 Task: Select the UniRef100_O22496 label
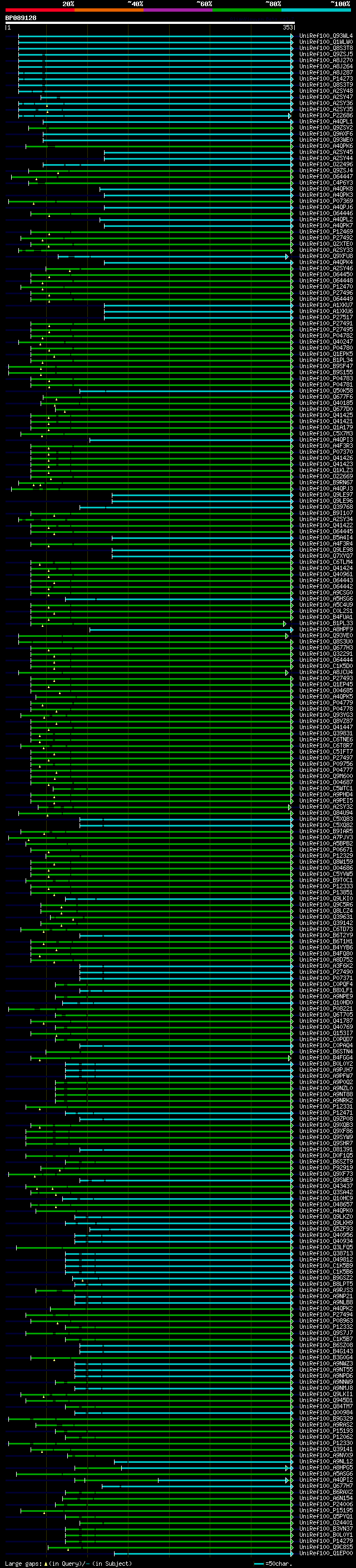325,164
